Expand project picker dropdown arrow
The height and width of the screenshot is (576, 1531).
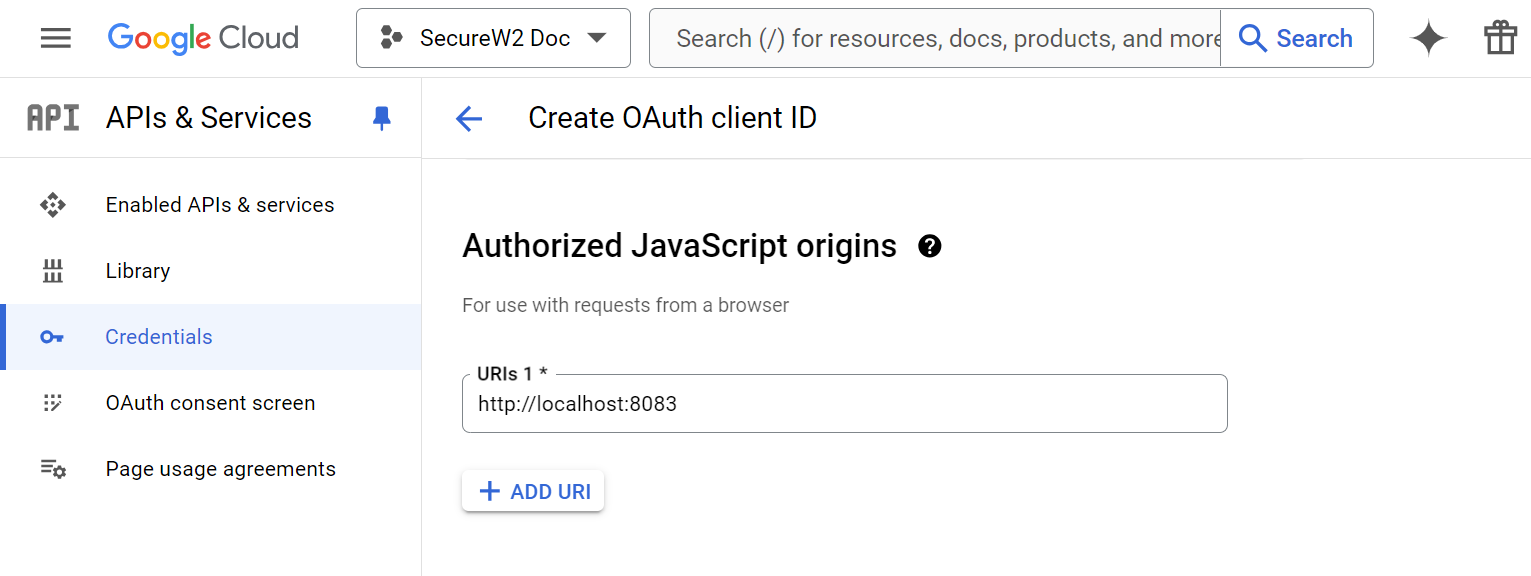(x=597, y=38)
